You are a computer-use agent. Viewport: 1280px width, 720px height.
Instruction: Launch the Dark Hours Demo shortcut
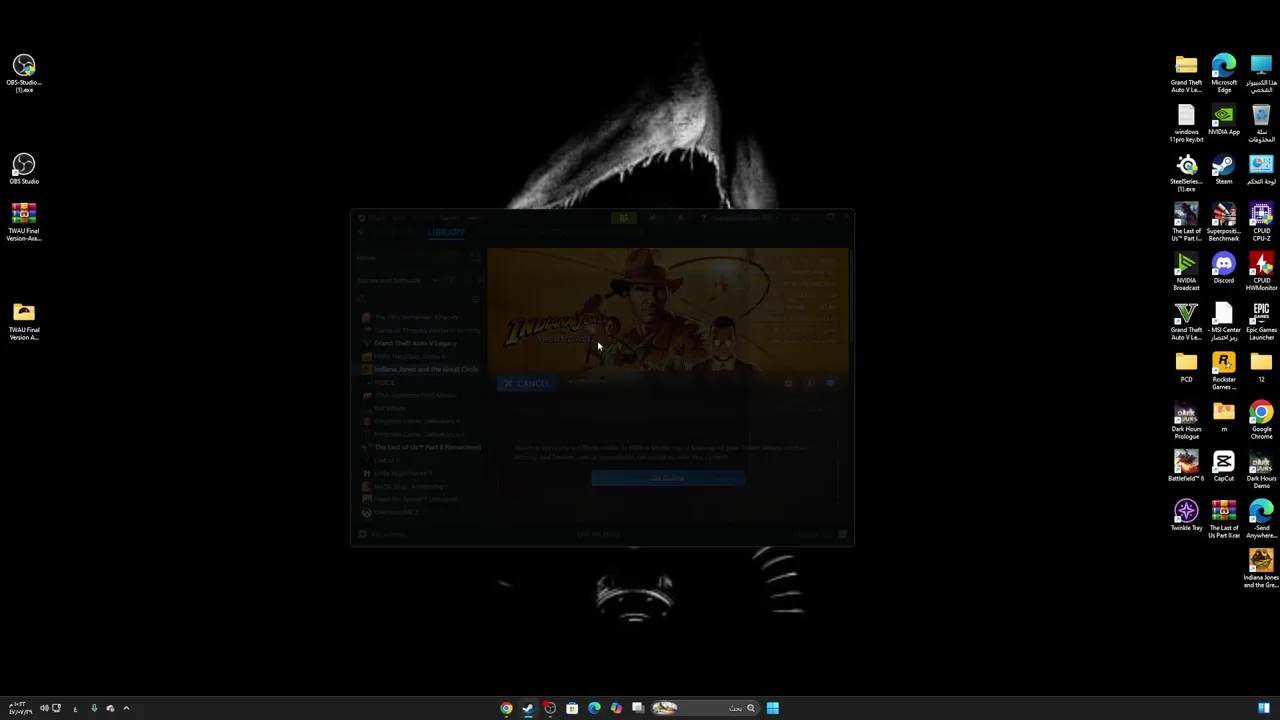pyautogui.click(x=1261, y=470)
